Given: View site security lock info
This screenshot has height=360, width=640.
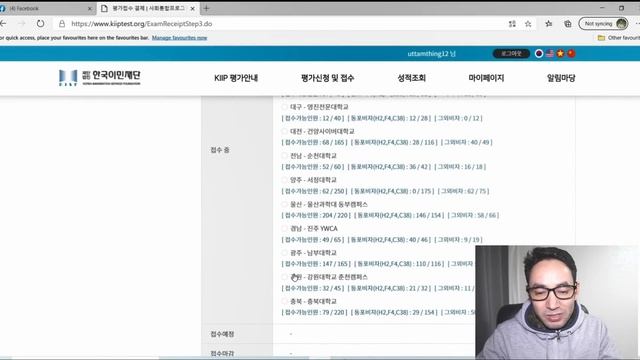Looking at the screenshot, I should tap(62, 24).
